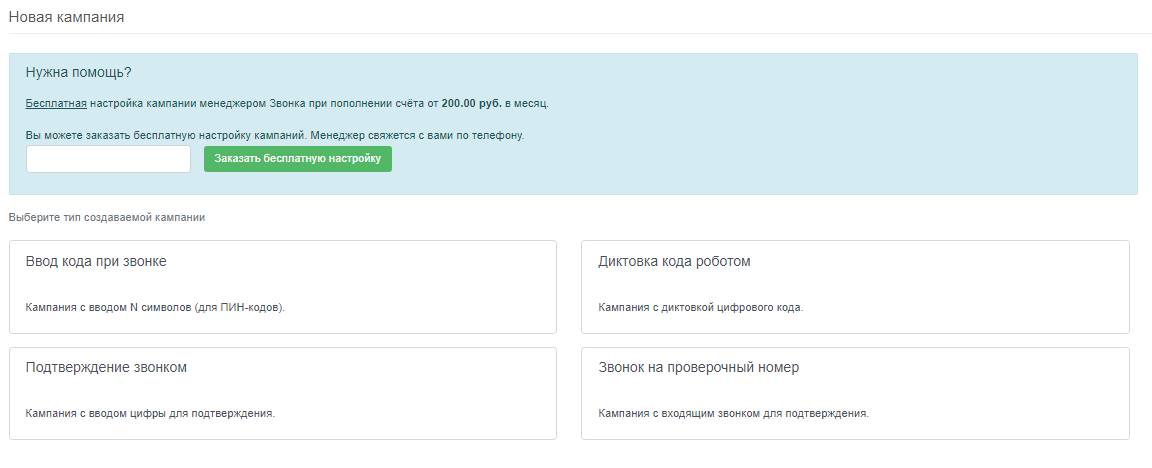Screen dimensions: 1152x468
Task: Click description about ввод N символов для ПИН-кодов
Action: click(155, 307)
